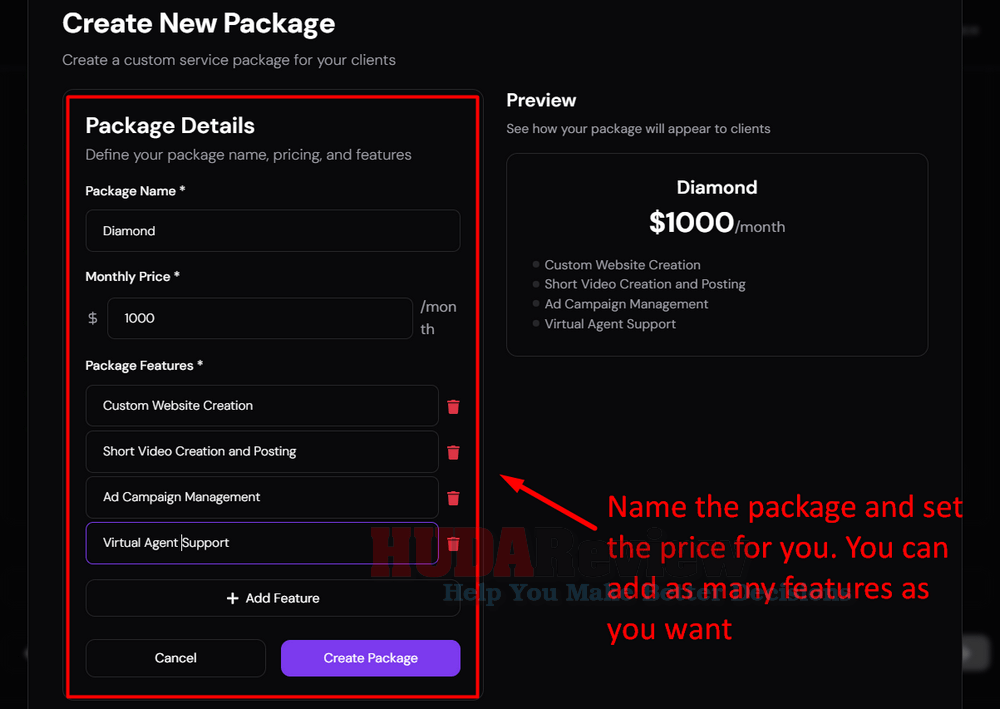Focus the Package Name field containing Diamond
This screenshot has width=1000, height=709.
click(273, 231)
